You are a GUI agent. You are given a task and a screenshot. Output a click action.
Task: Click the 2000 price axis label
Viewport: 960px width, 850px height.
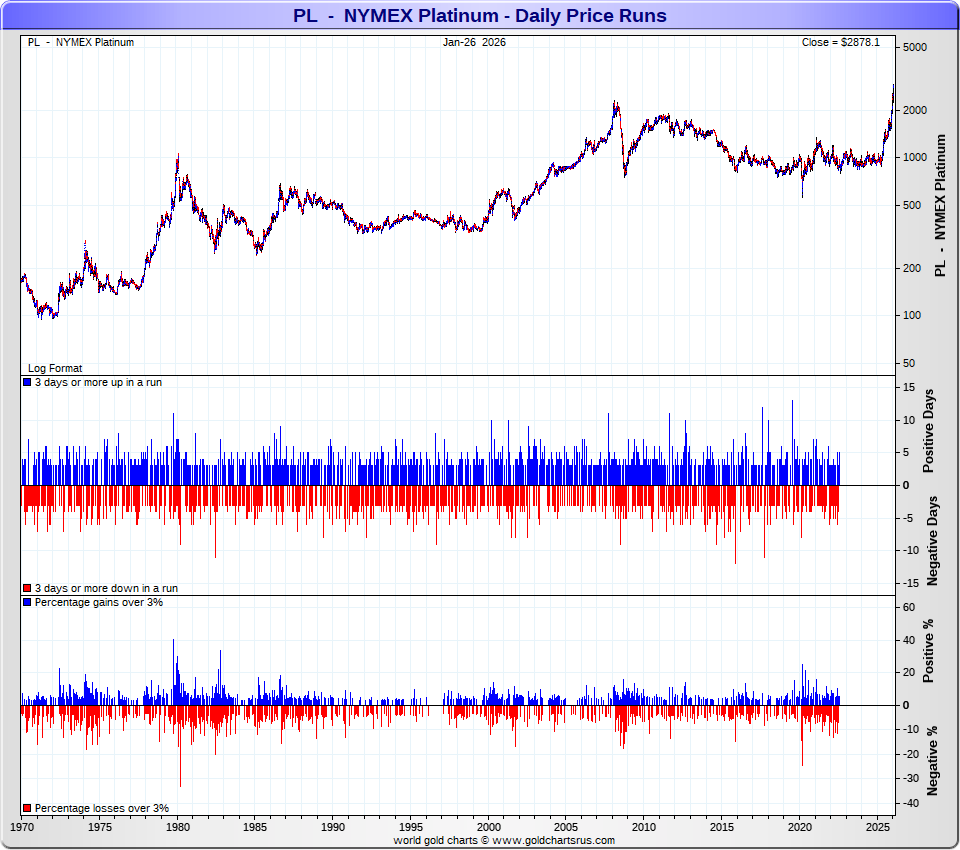[915, 110]
